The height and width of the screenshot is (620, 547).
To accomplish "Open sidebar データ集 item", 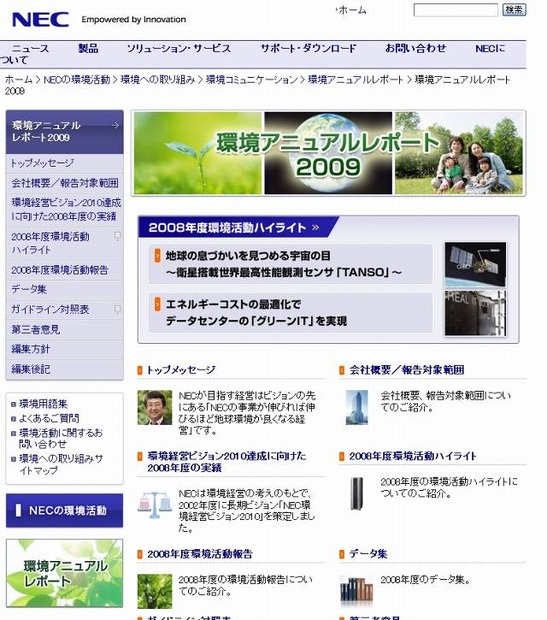I will pos(64,289).
